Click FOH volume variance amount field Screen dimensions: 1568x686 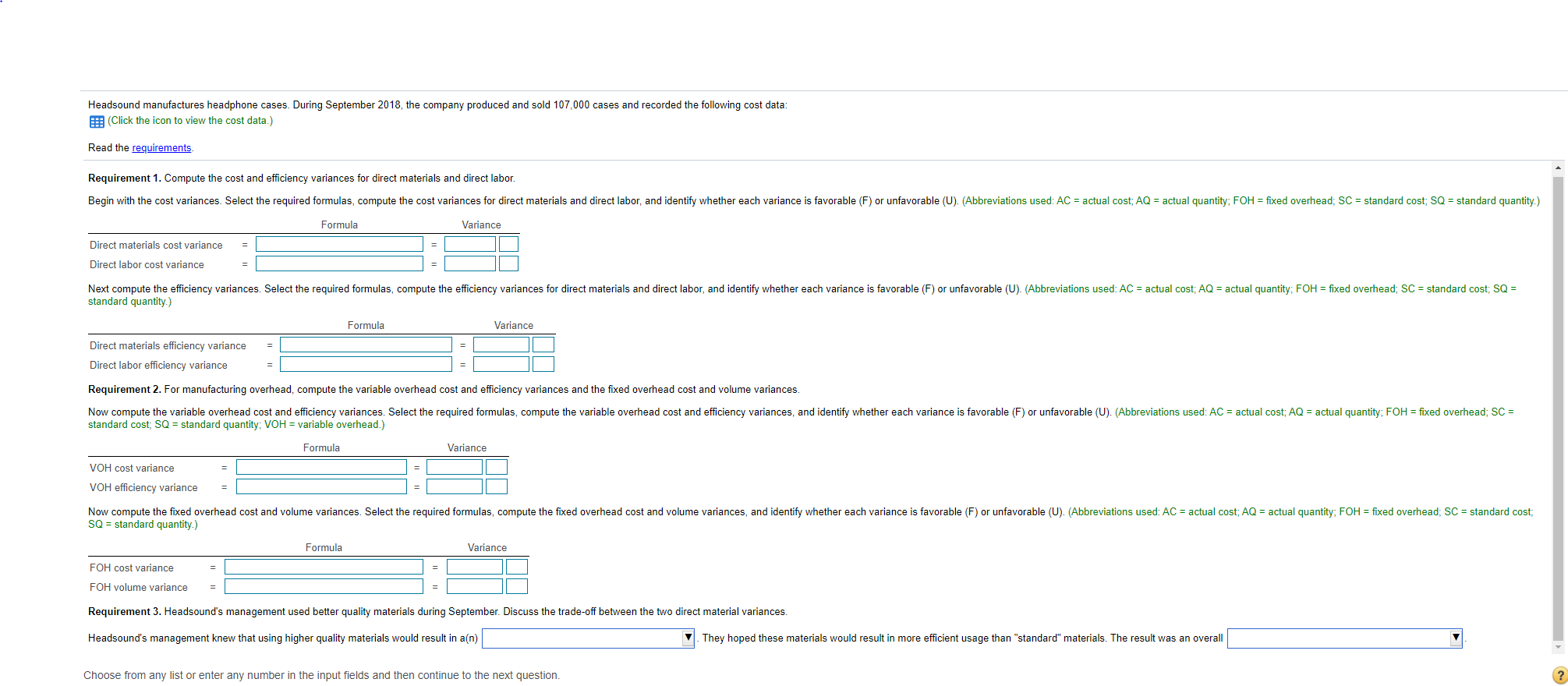[x=475, y=587]
